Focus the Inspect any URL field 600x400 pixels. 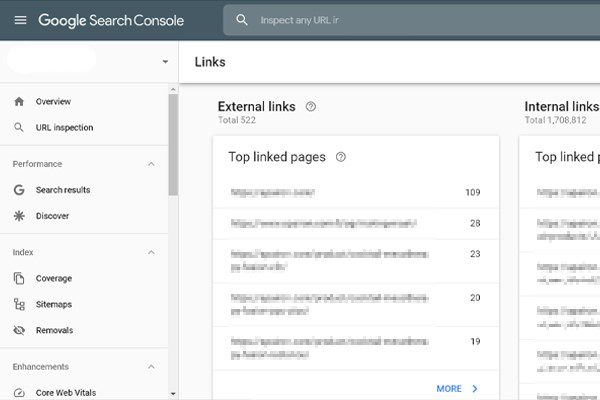tap(411, 20)
